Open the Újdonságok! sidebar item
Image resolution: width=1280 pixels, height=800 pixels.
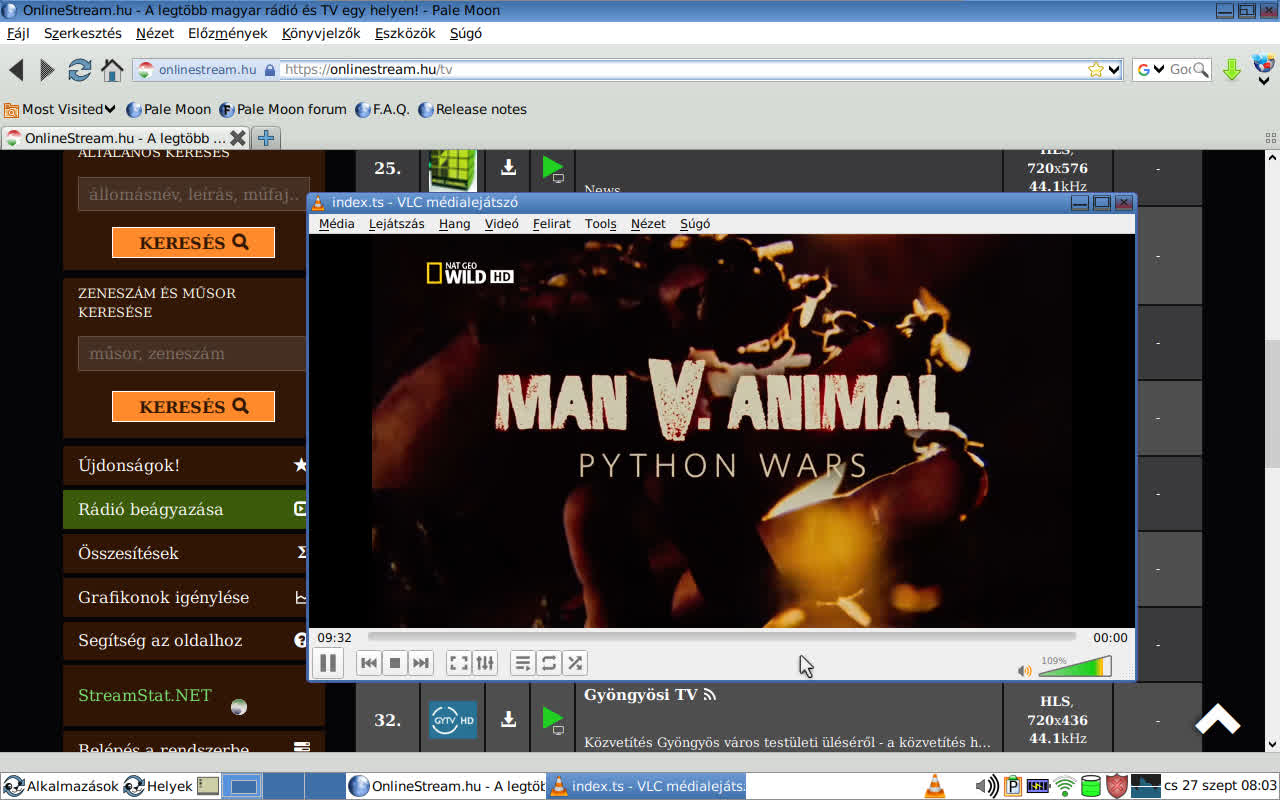tap(186, 465)
